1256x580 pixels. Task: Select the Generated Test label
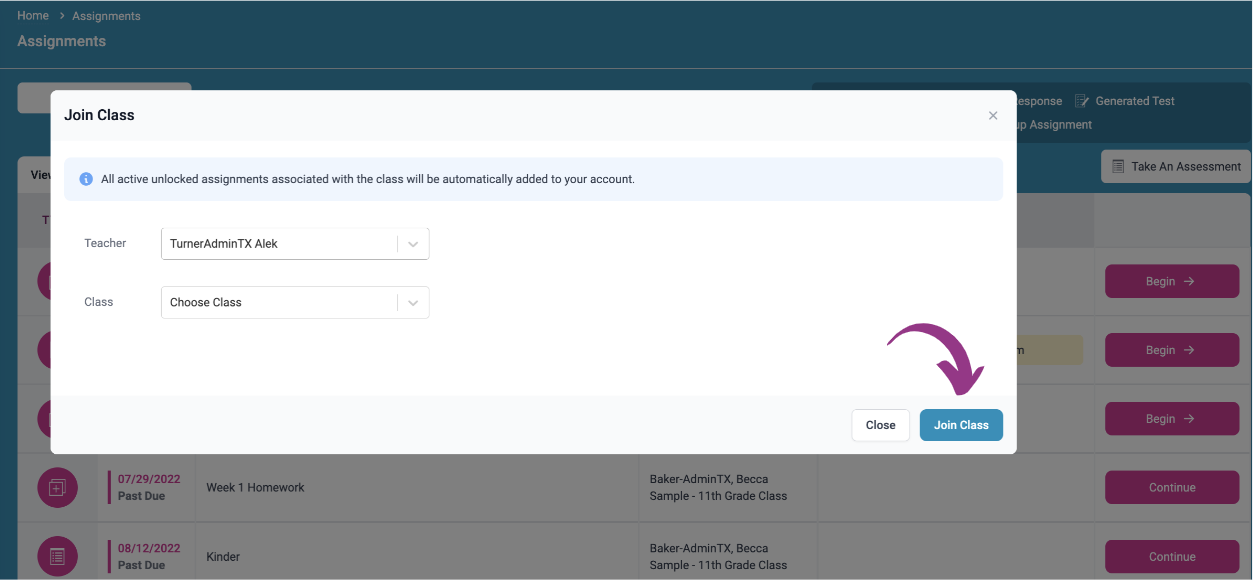(x=1135, y=101)
